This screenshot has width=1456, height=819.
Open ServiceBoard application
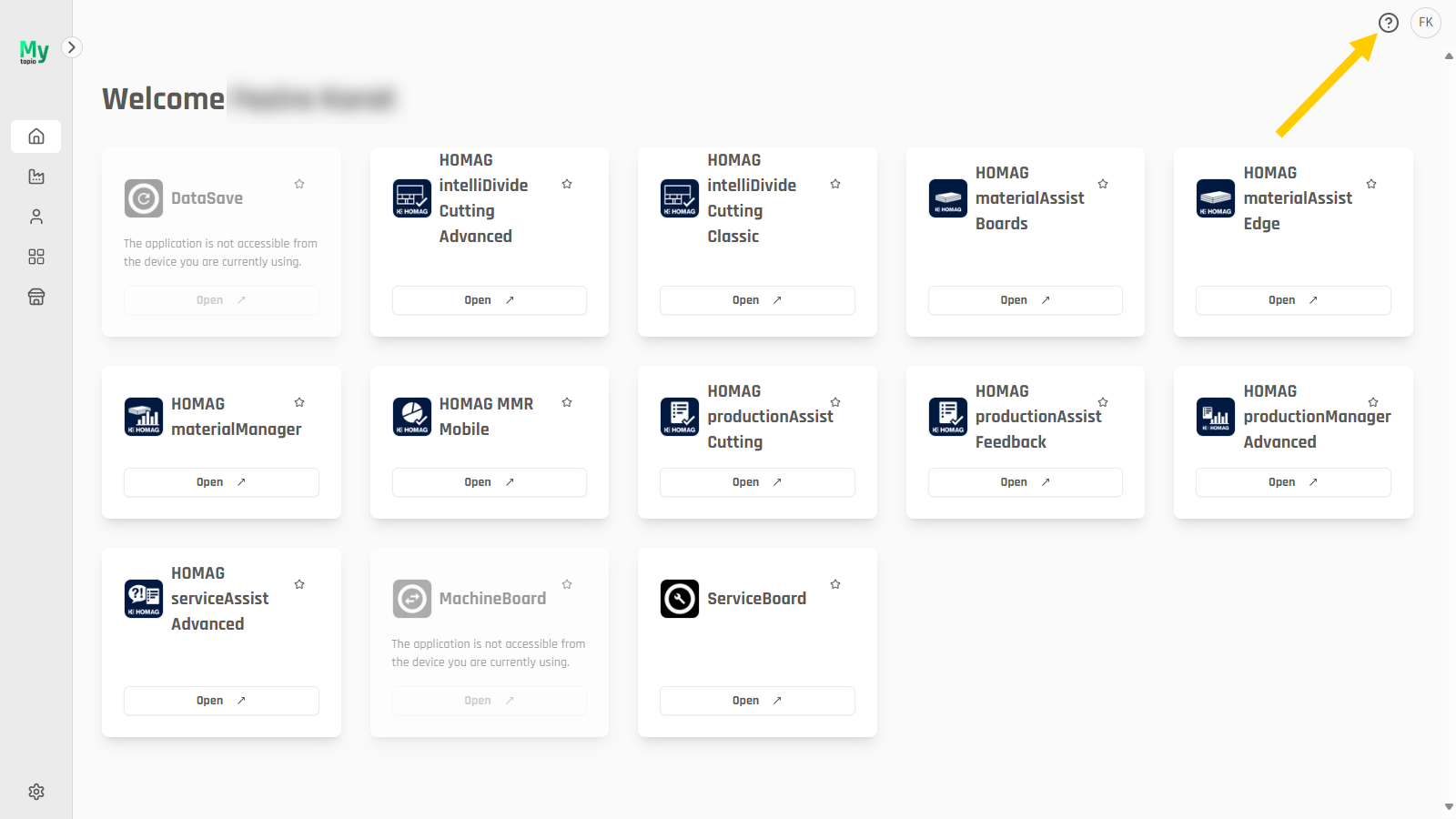(757, 701)
